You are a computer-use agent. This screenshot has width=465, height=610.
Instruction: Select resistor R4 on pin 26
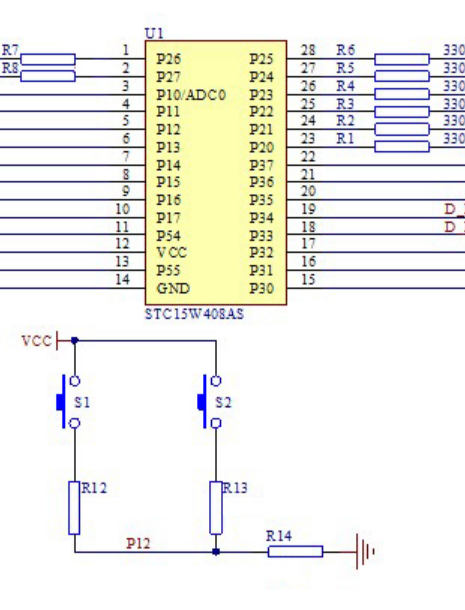(402, 94)
